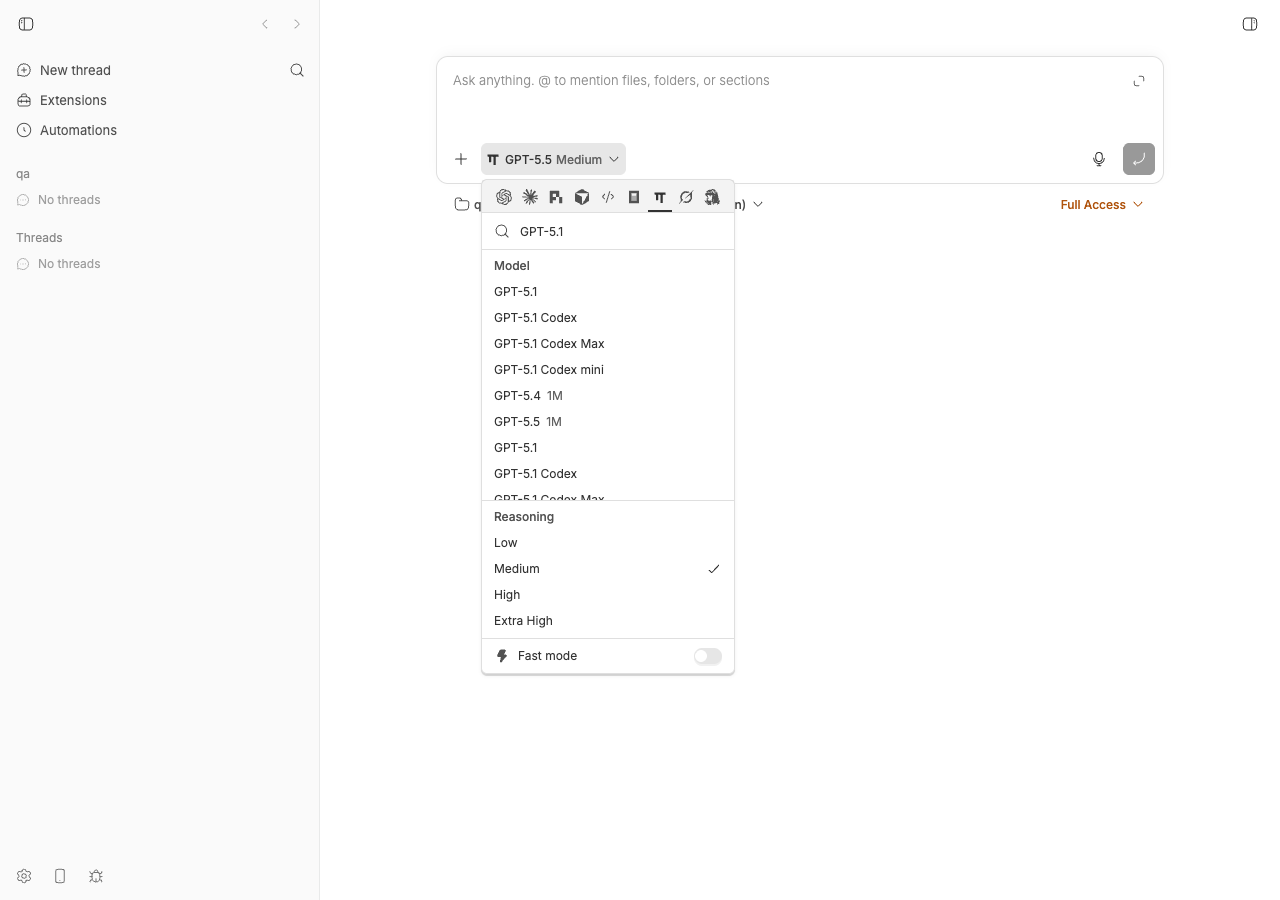This screenshot has height=900, width=1280.
Task: Select GPT-5.5 1M model
Action: tap(608, 421)
